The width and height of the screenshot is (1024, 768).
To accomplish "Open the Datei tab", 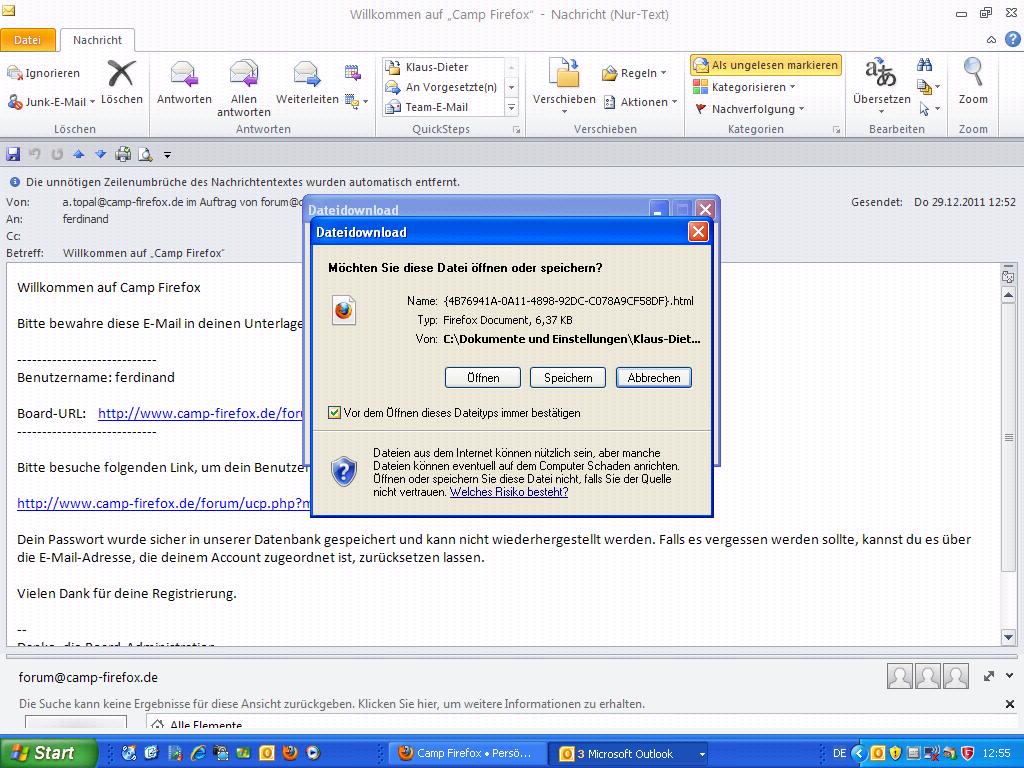I will click(x=27, y=40).
